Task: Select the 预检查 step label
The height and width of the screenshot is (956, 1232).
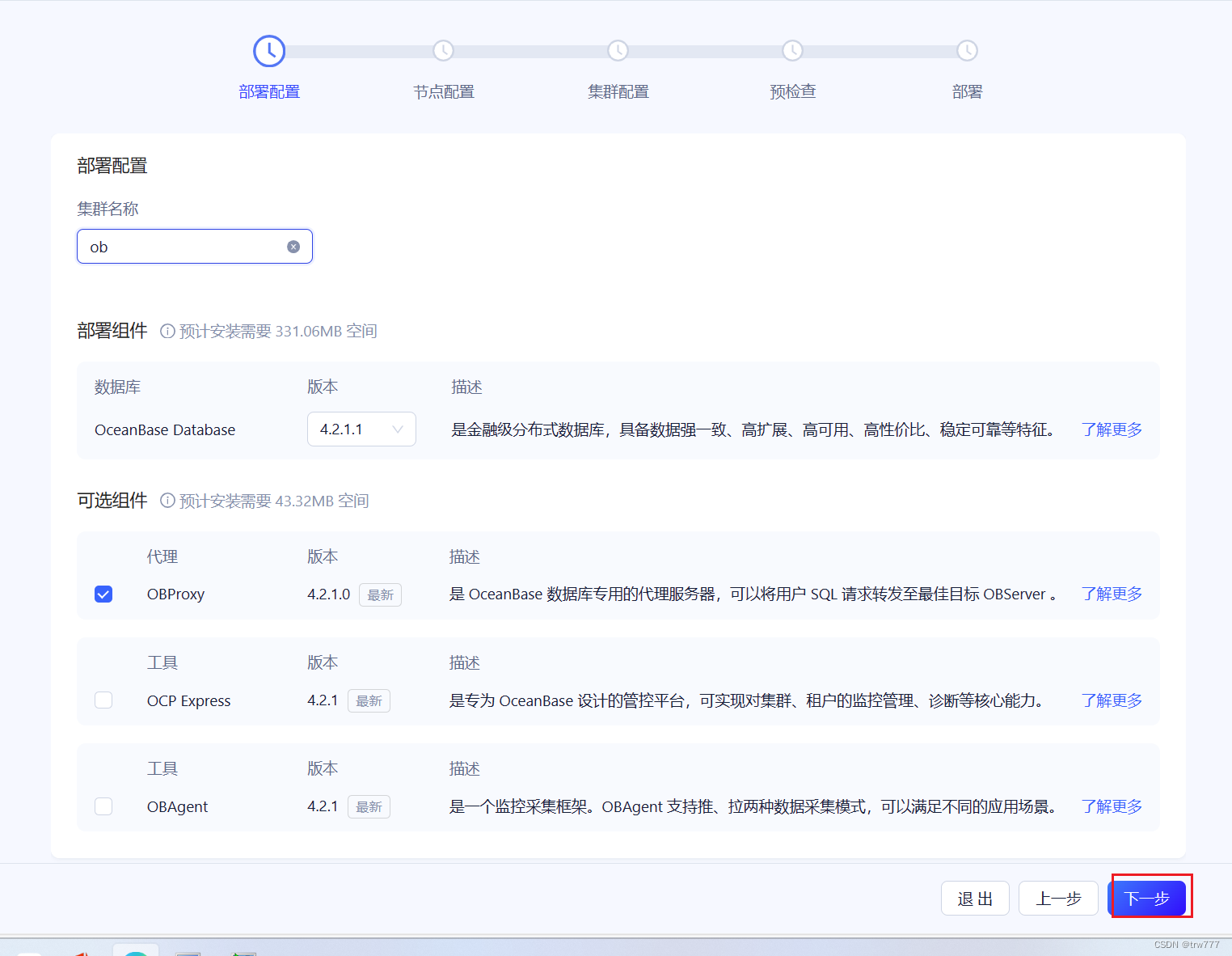Action: (793, 92)
